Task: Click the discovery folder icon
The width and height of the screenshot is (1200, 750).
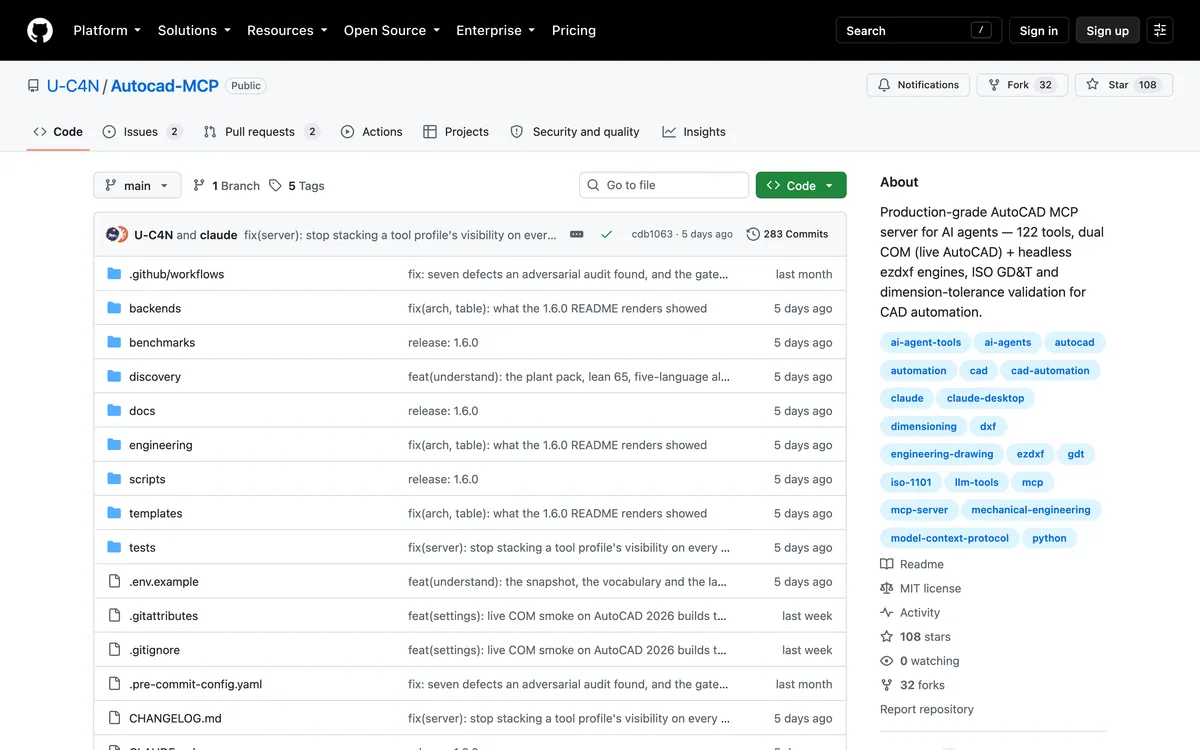Action: (114, 376)
